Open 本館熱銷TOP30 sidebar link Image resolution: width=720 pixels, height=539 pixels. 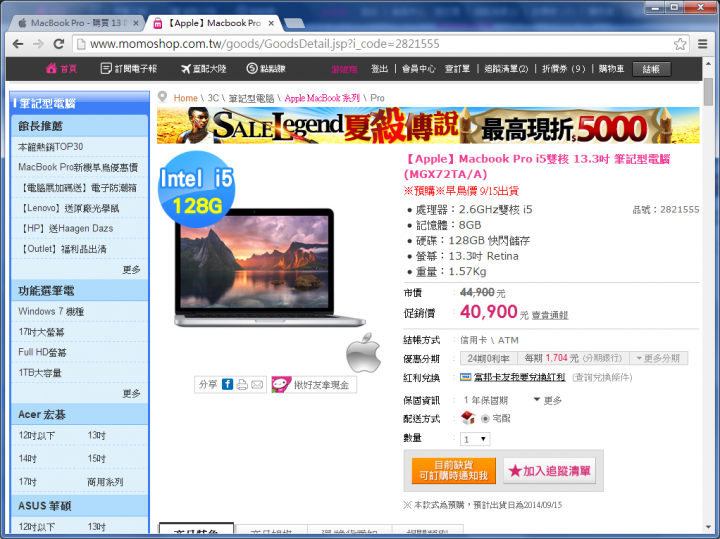coord(51,147)
